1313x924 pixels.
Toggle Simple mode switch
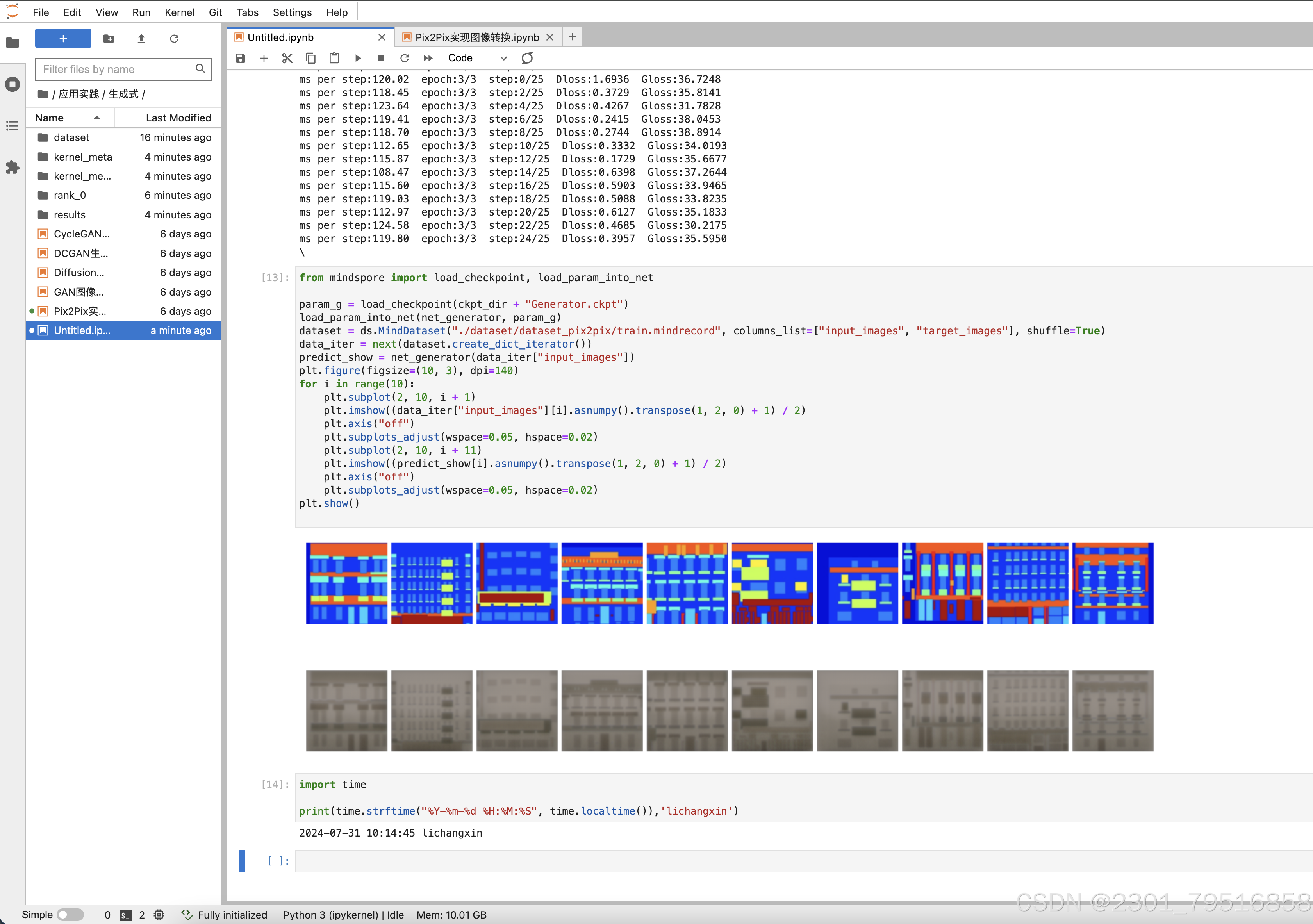pyautogui.click(x=70, y=914)
